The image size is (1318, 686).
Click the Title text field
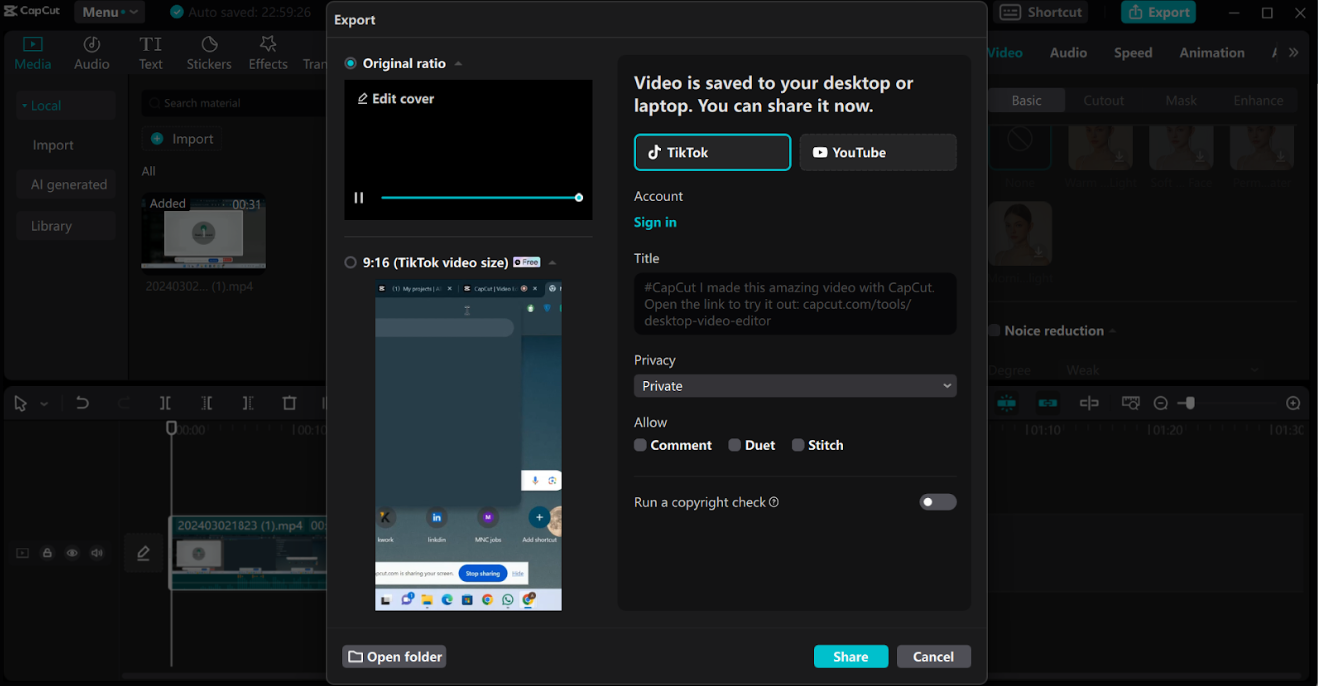[795, 304]
